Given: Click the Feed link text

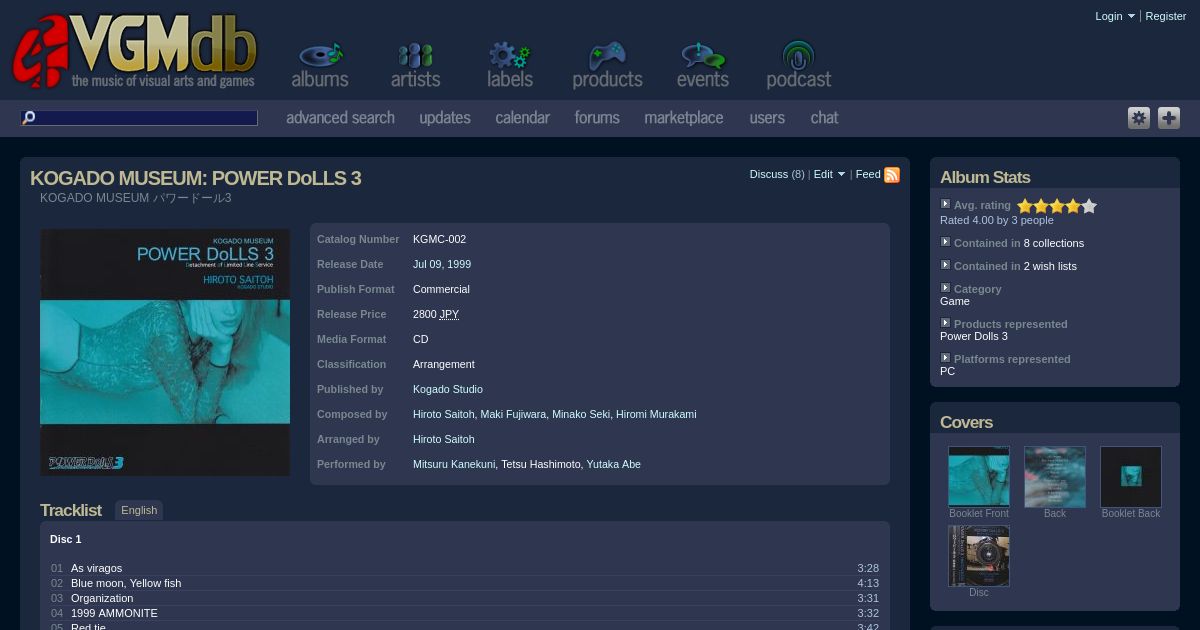Looking at the screenshot, I should click(868, 174).
